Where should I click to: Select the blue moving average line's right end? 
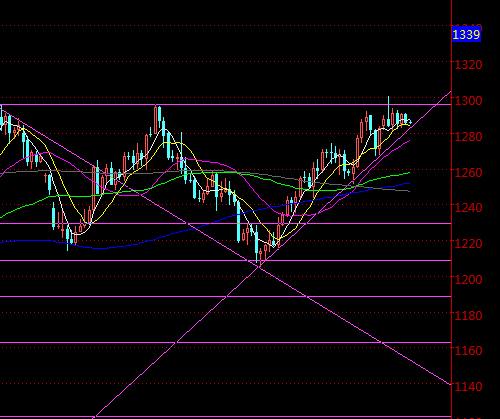(x=409, y=183)
